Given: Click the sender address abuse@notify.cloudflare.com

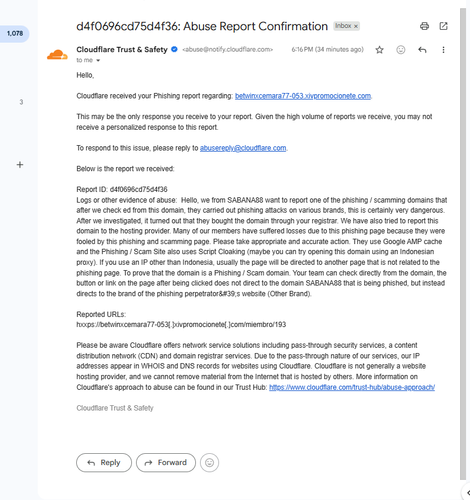Looking at the screenshot, I should point(228,50).
